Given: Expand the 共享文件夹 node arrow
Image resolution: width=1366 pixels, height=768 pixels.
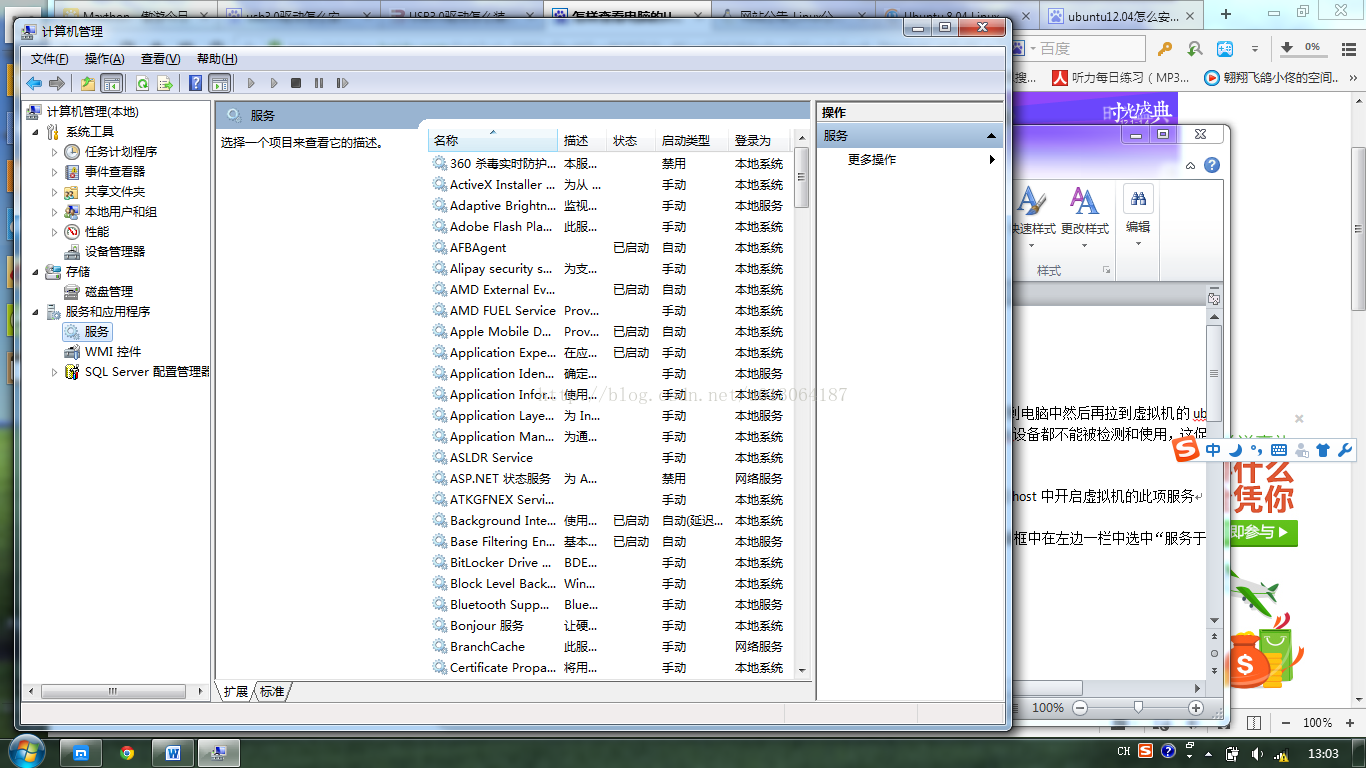Looking at the screenshot, I should tap(55, 192).
